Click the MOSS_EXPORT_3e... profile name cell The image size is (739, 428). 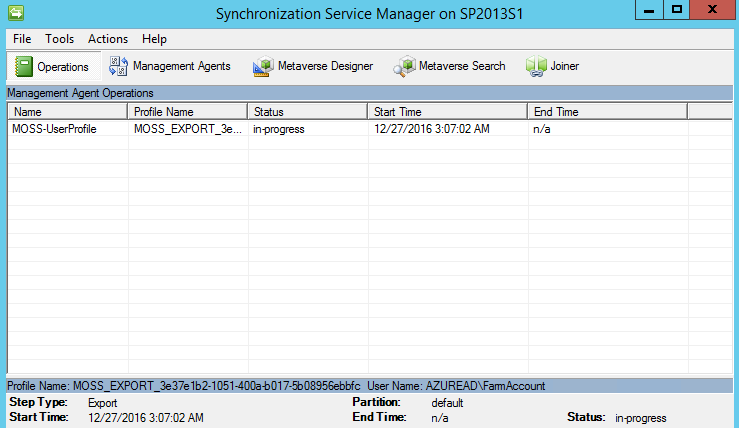click(188, 129)
